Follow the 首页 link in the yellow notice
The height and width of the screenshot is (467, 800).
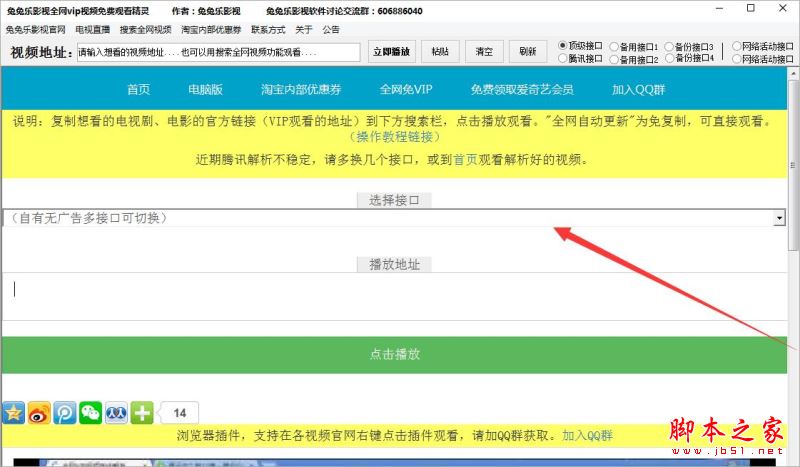(465, 160)
